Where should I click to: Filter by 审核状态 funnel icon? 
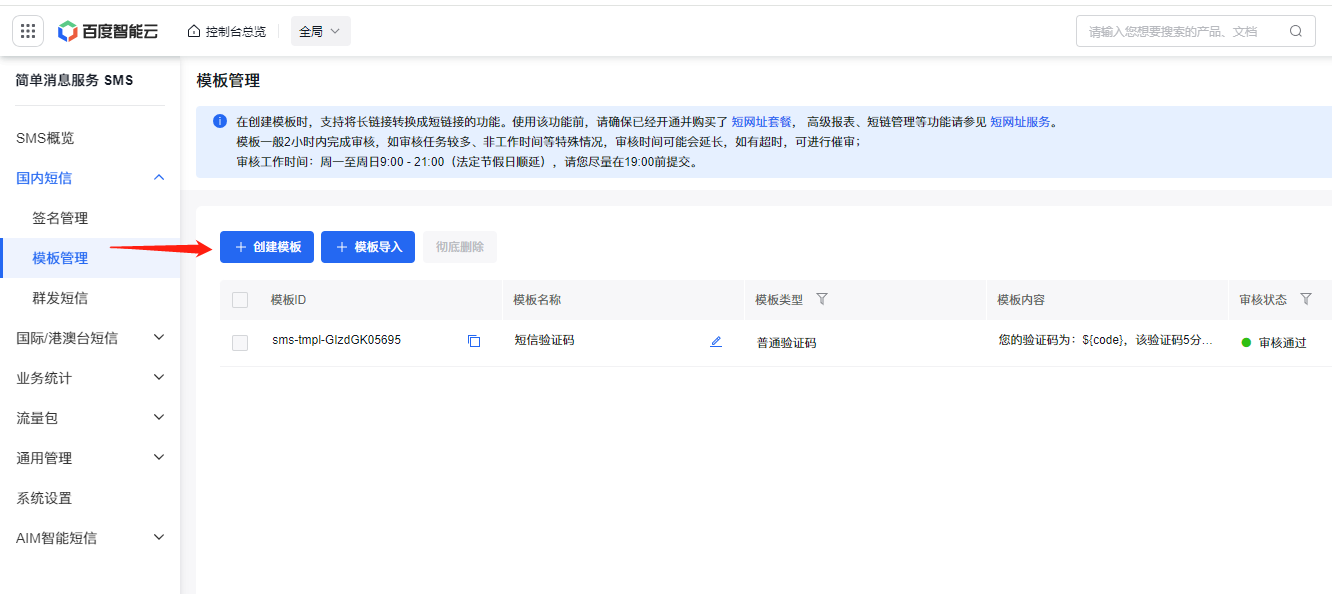coord(1305,299)
